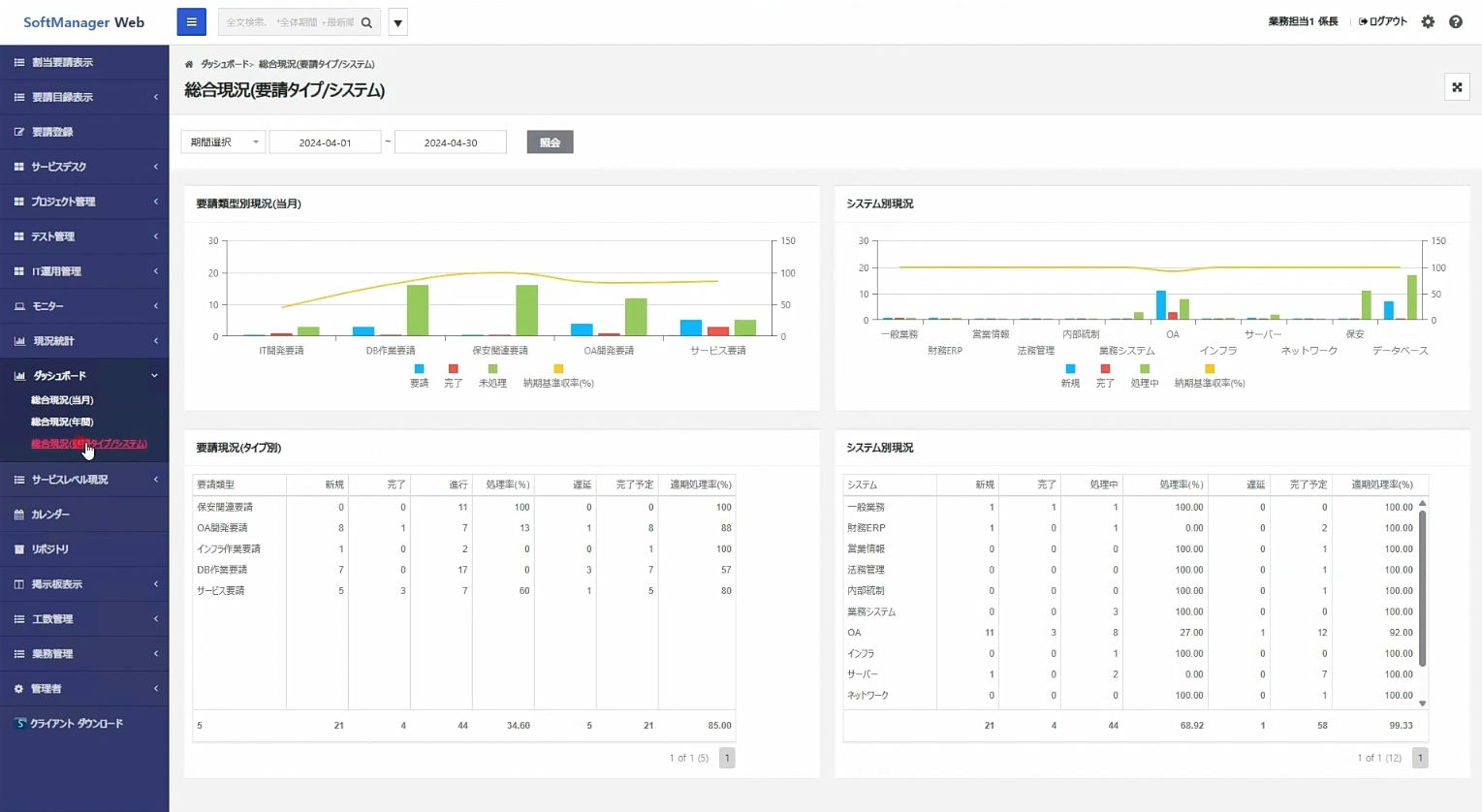The width and height of the screenshot is (1482, 812).
Task: Click the 照会 button
Action: pyautogui.click(x=550, y=142)
